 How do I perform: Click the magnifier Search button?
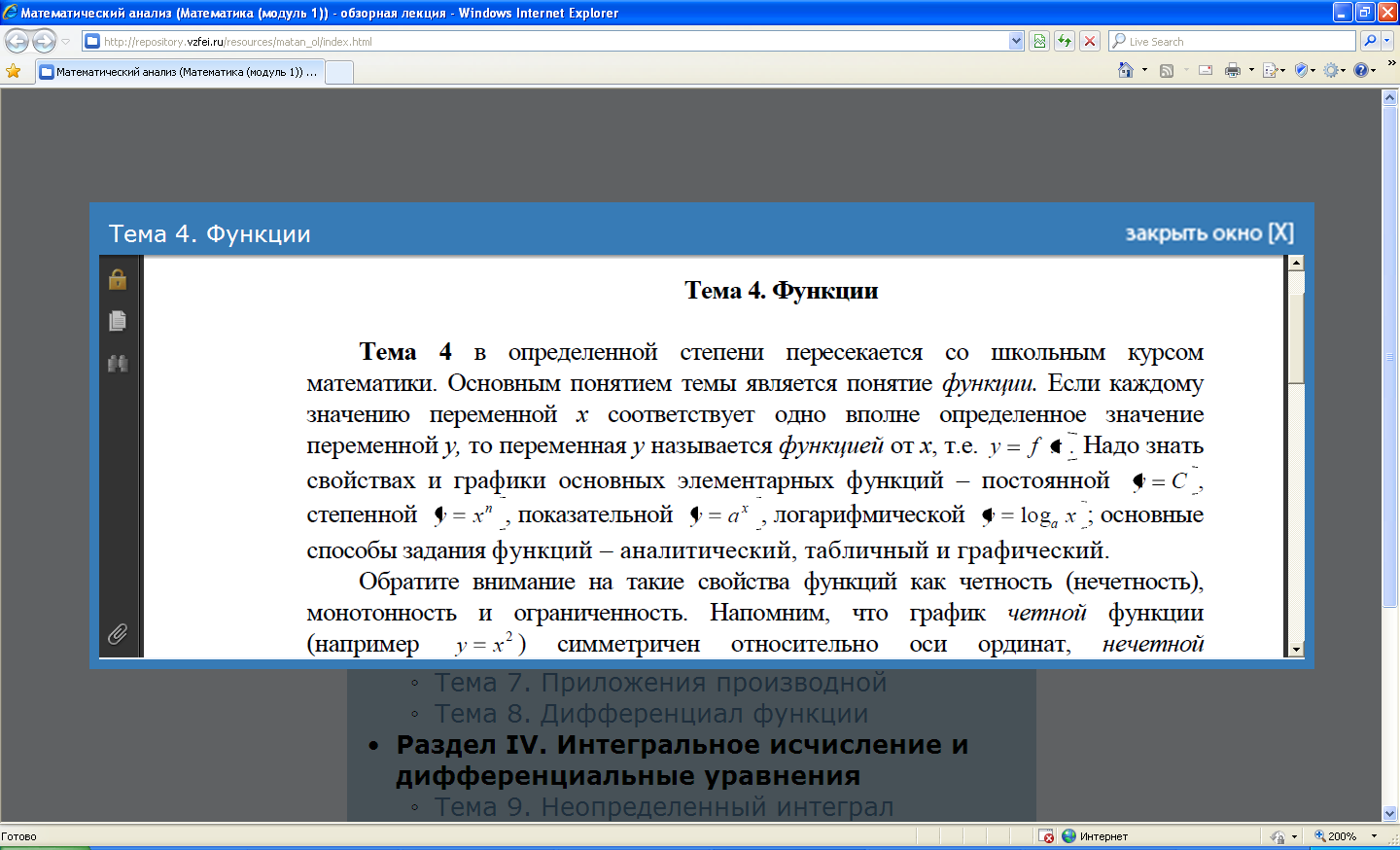[x=1370, y=41]
